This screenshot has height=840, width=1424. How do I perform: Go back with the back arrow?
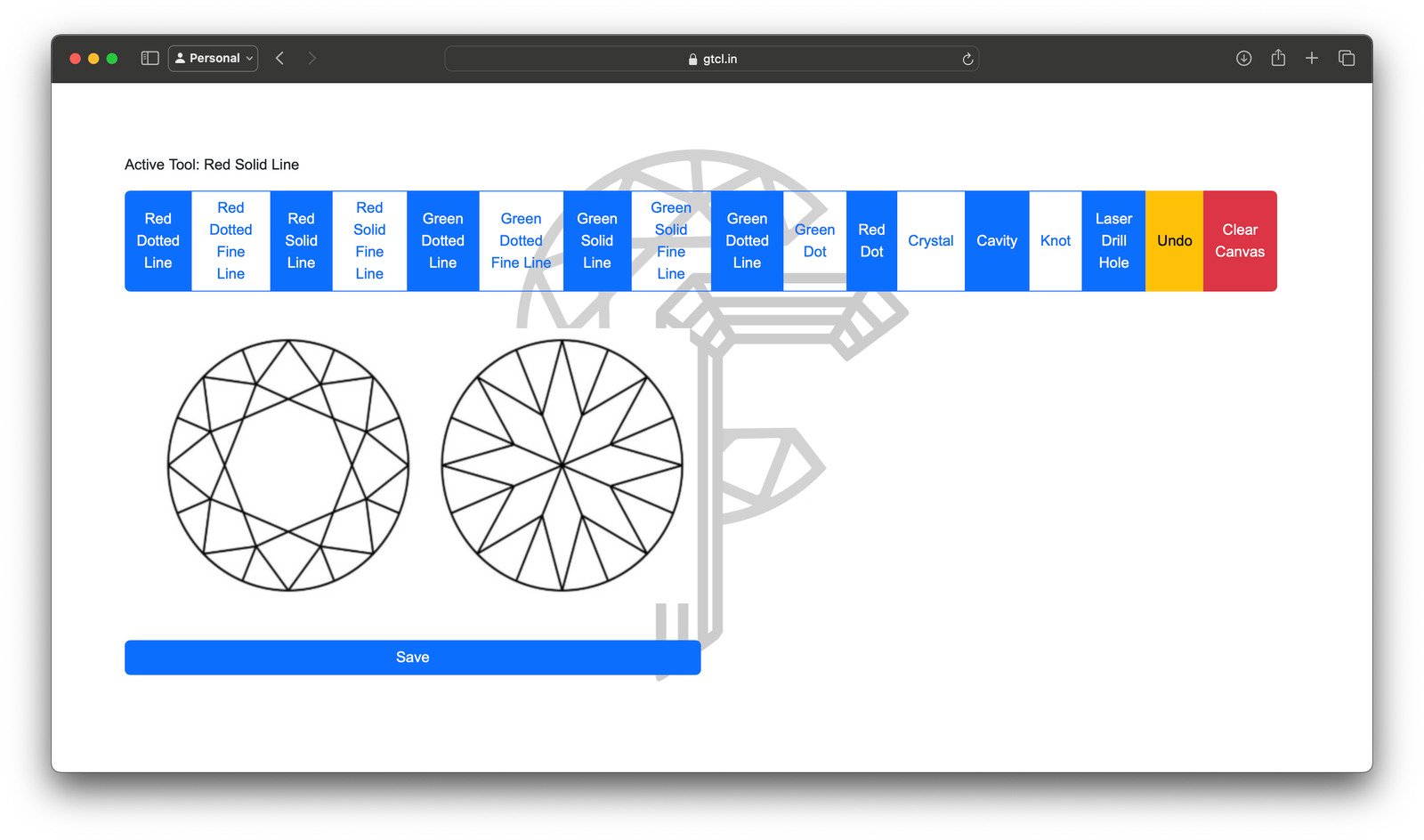click(x=279, y=58)
